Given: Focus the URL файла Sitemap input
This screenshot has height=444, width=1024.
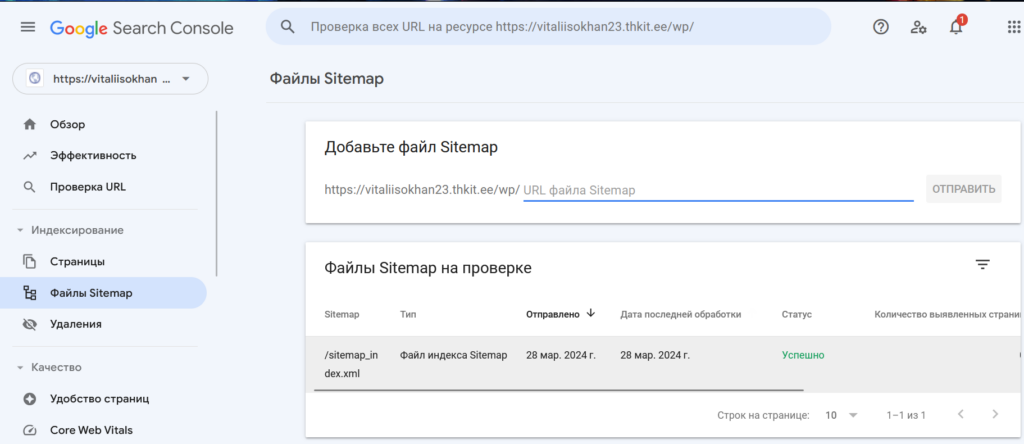Looking at the screenshot, I should [718, 190].
